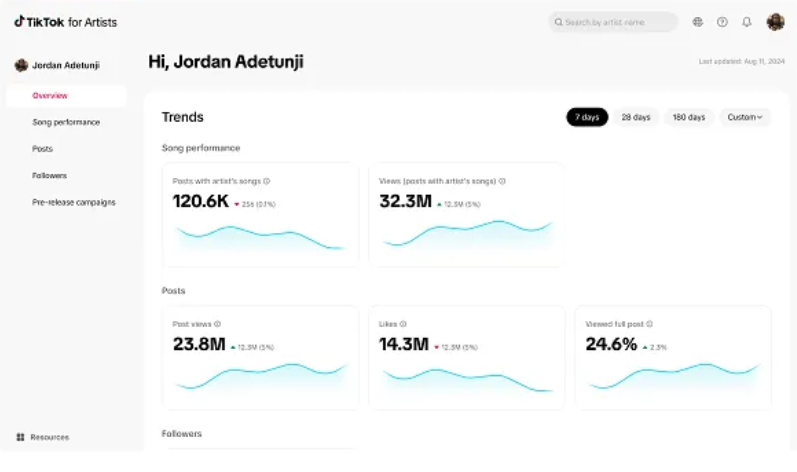
Task: Click info icon beside Posts with artist's songs
Action: point(266,181)
